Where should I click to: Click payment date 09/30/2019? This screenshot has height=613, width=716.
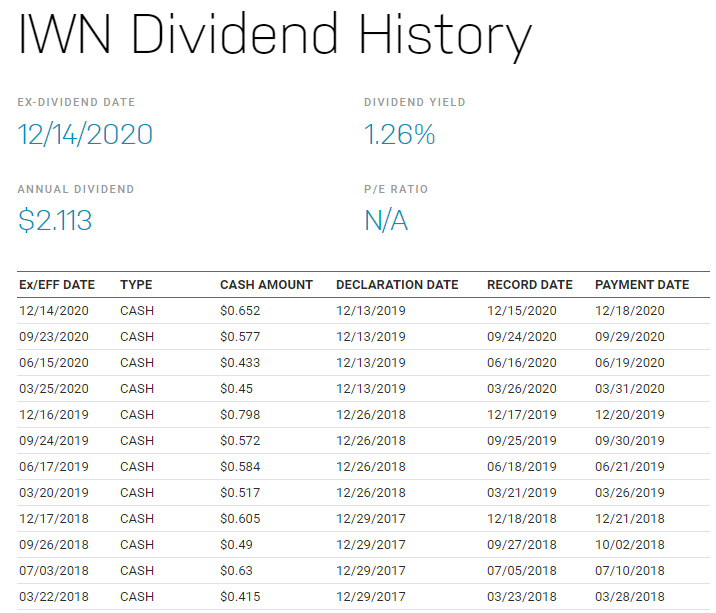click(x=630, y=441)
